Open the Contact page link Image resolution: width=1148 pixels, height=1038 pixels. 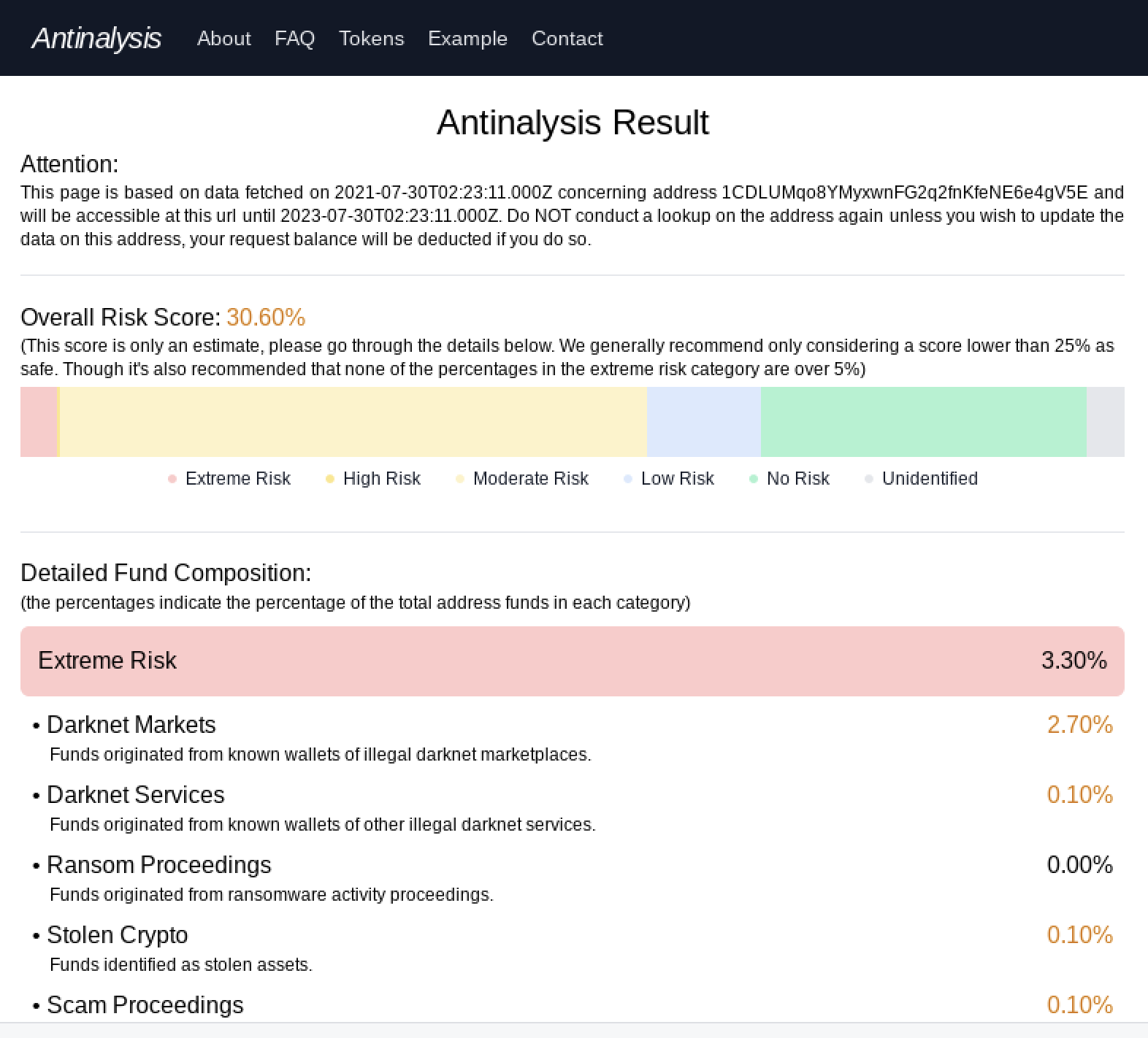567,39
